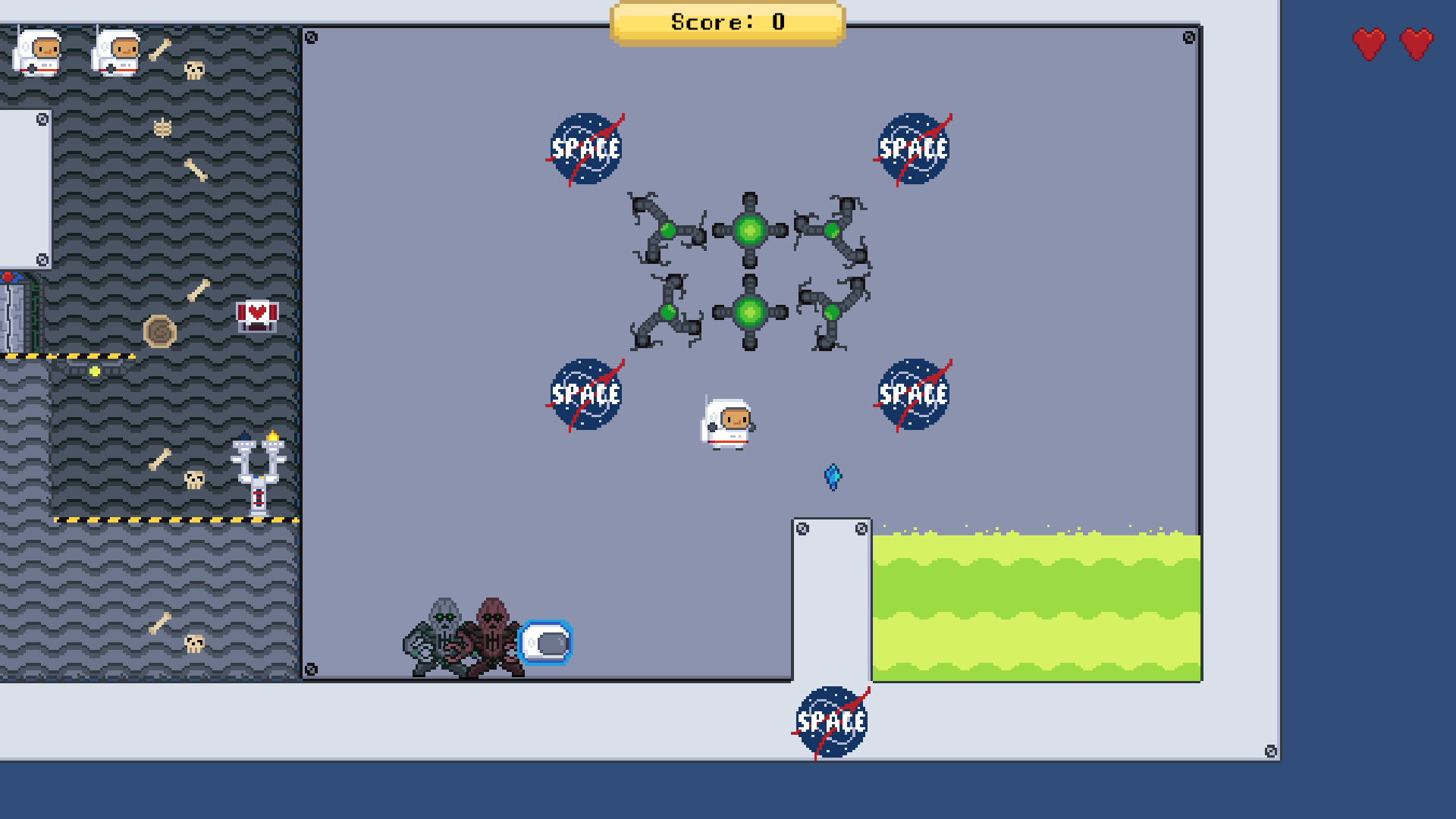1456x819 pixels.
Task: Click the ribcage bones icon
Action: tap(162, 128)
